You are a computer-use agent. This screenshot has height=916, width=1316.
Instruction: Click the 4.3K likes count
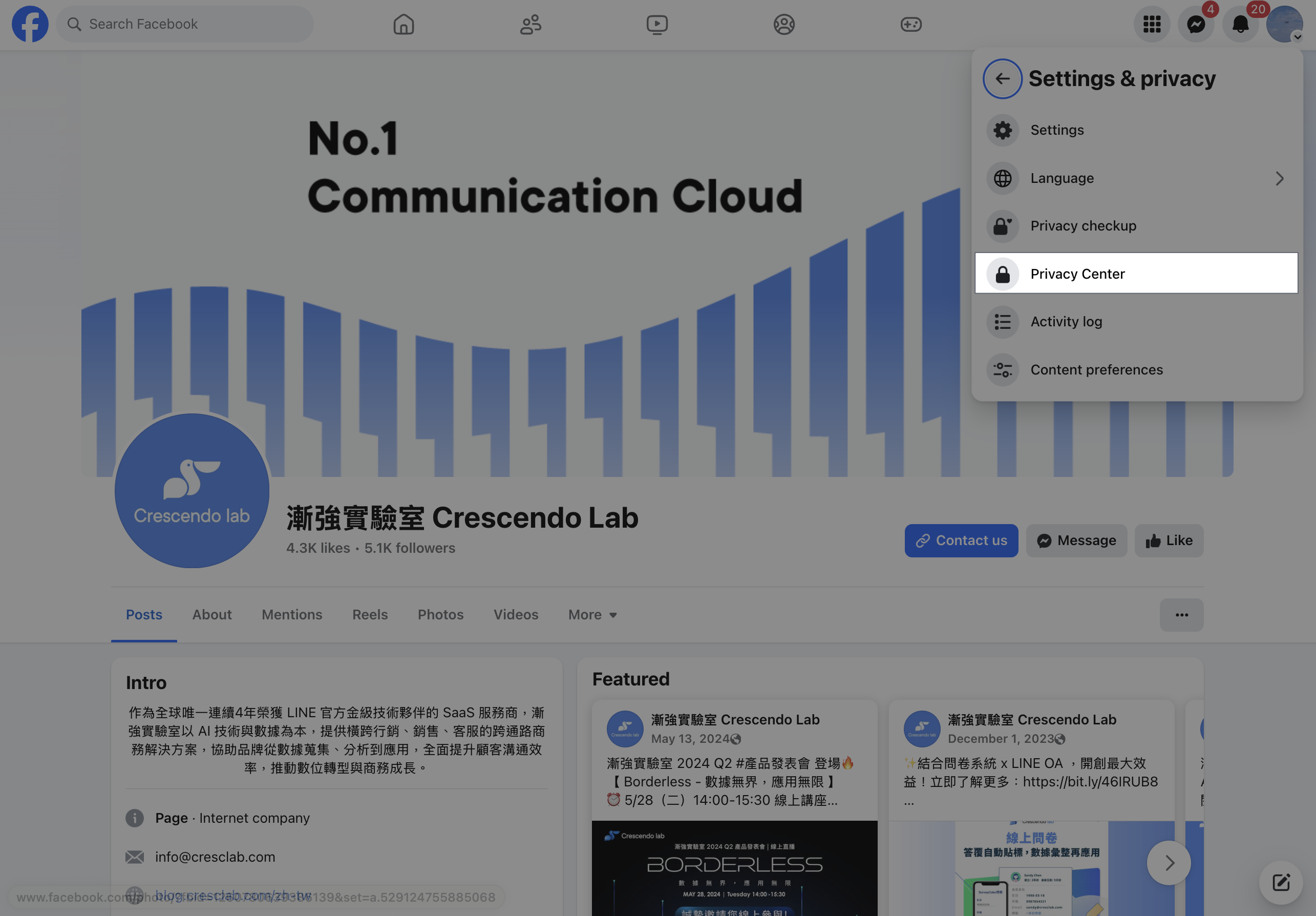pyautogui.click(x=318, y=548)
